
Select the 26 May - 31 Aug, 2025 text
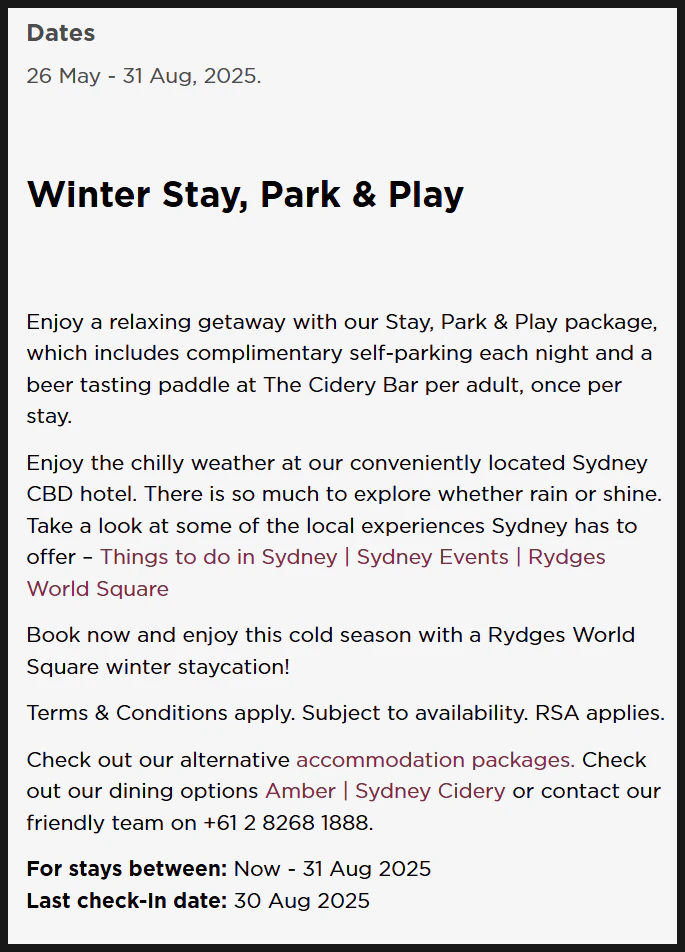(144, 76)
